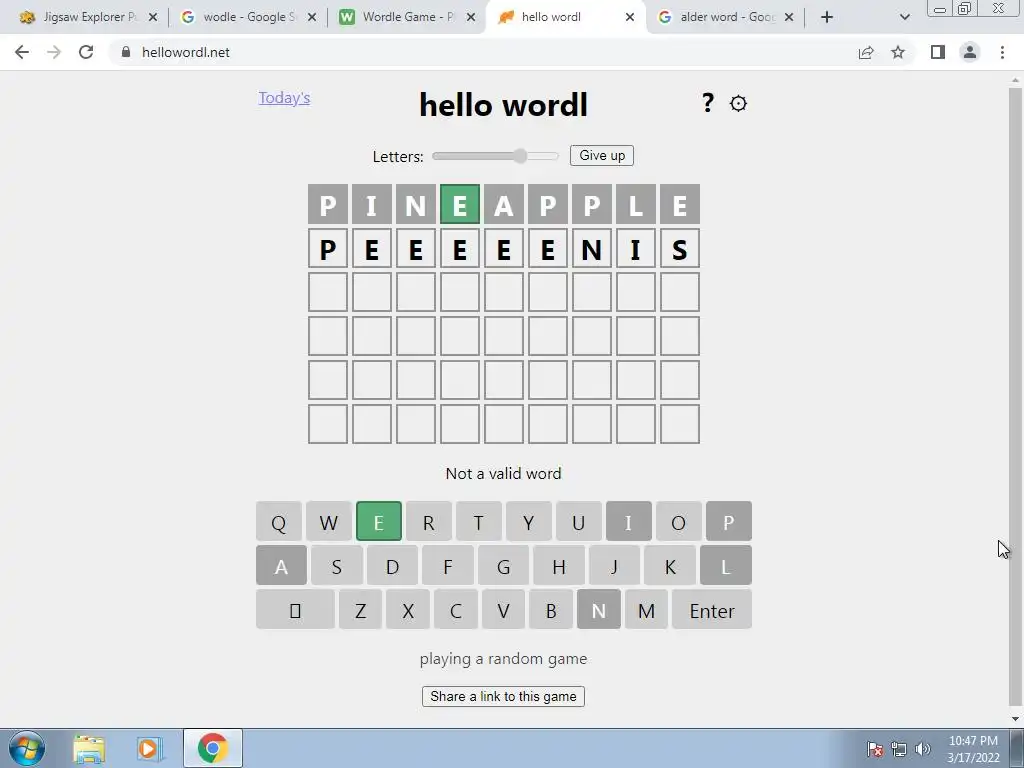The width and height of the screenshot is (1024, 768).
Task: Tap the gray N key
Action: tap(599, 610)
